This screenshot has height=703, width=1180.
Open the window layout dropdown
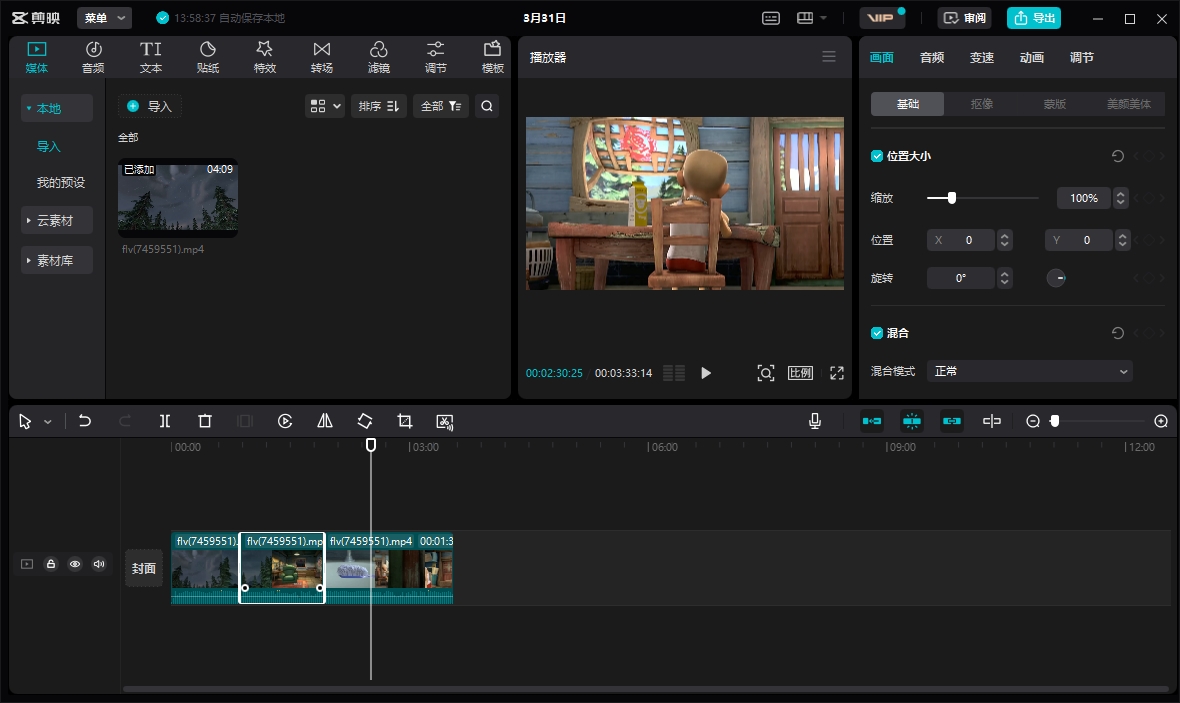pyautogui.click(x=812, y=18)
